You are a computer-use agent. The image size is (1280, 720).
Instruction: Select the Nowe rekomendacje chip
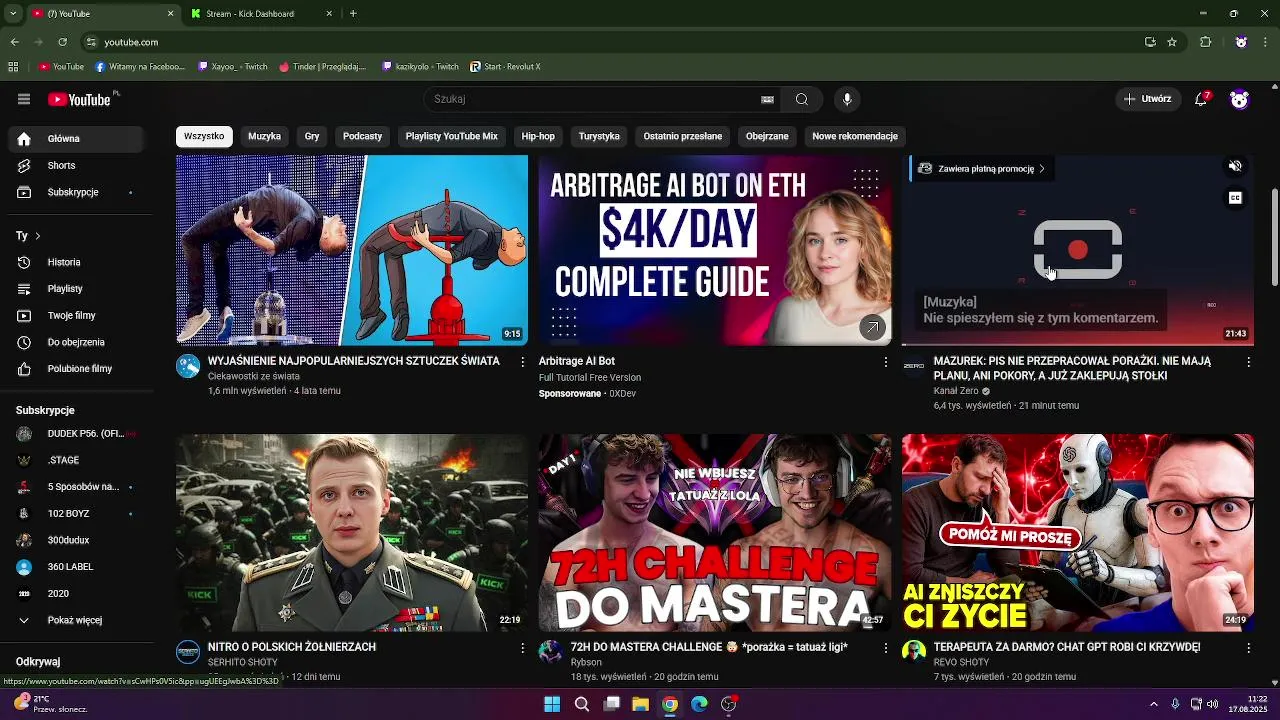(x=855, y=136)
